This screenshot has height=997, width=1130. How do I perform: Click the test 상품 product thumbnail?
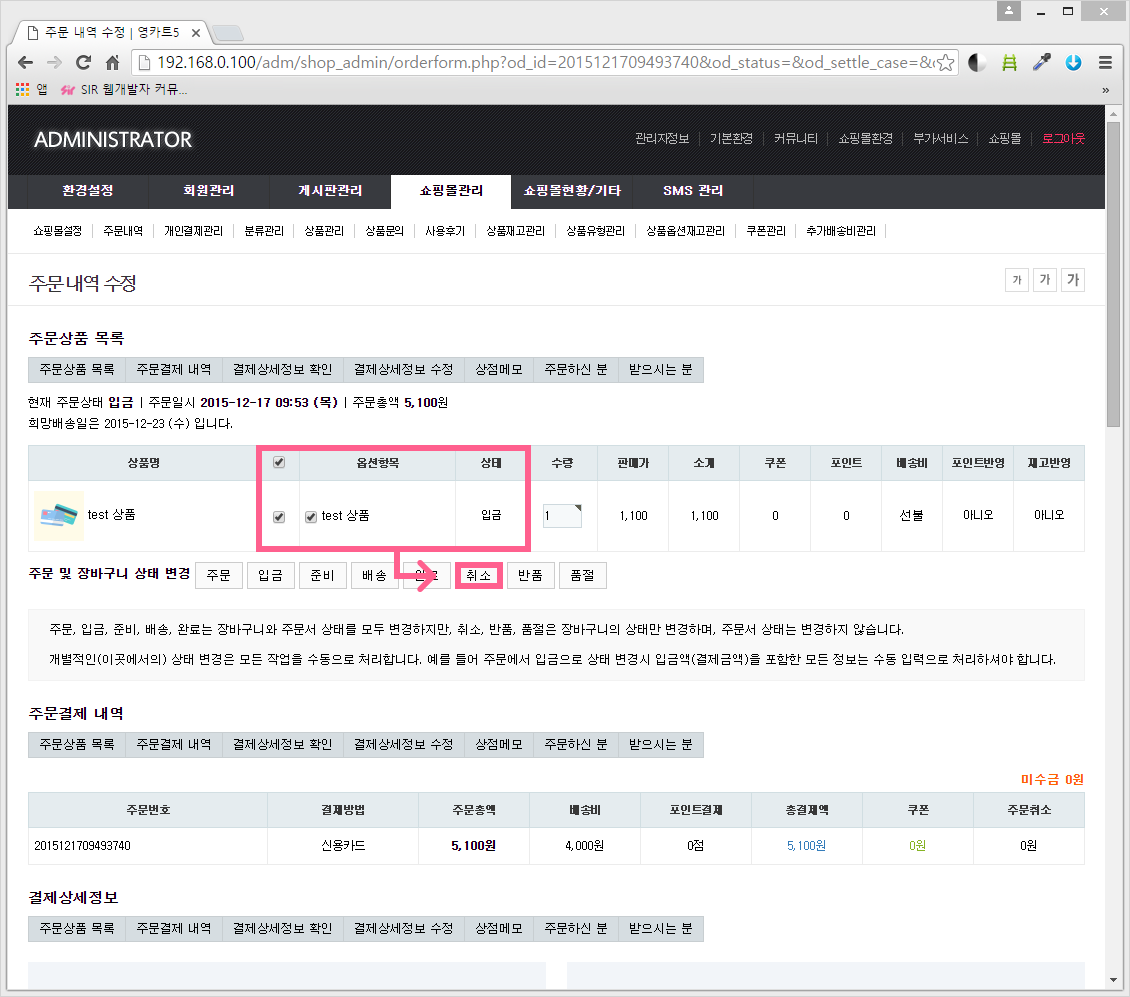59,515
